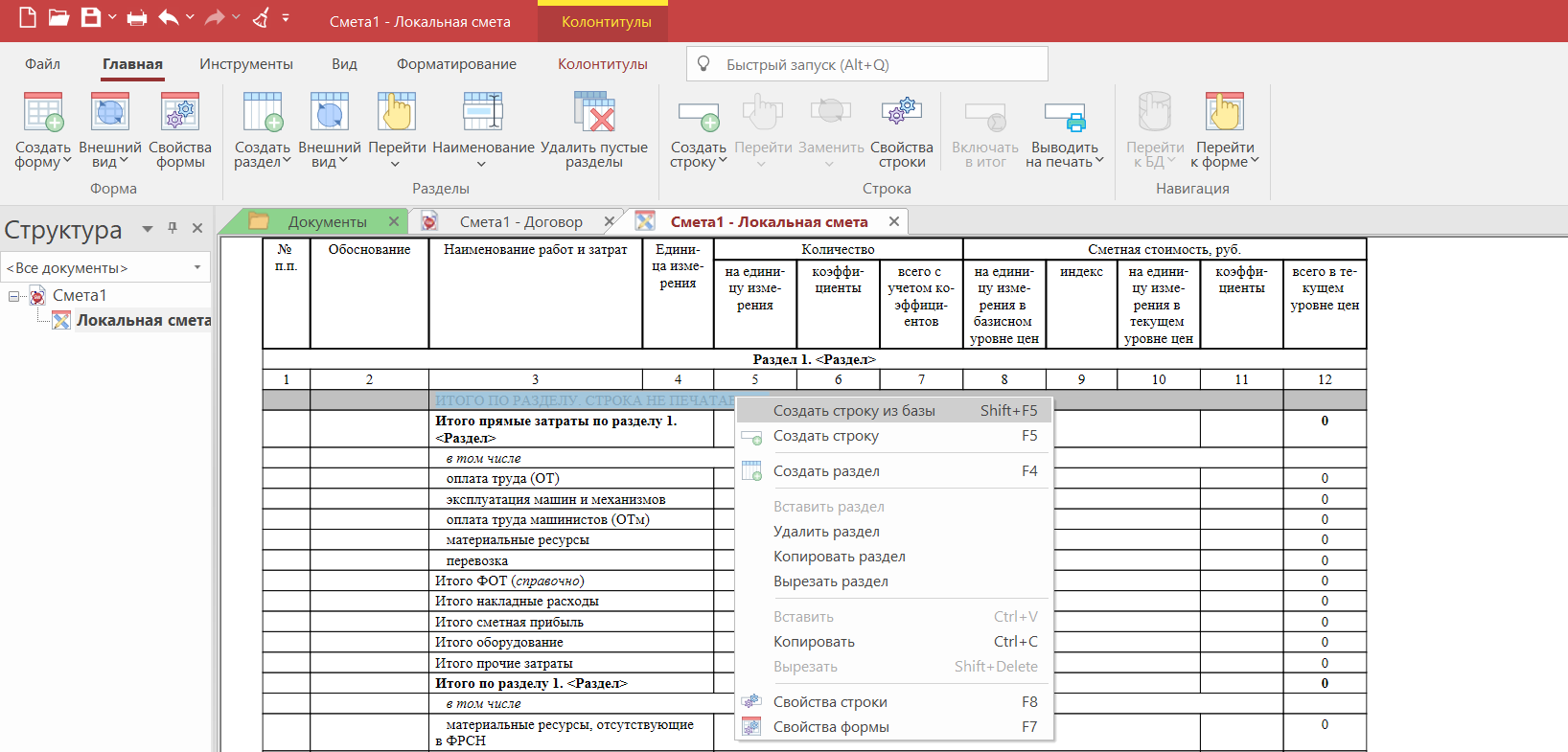
Task: Expand Создать строку dropdown arrow in ribbon
Action: coord(723,161)
